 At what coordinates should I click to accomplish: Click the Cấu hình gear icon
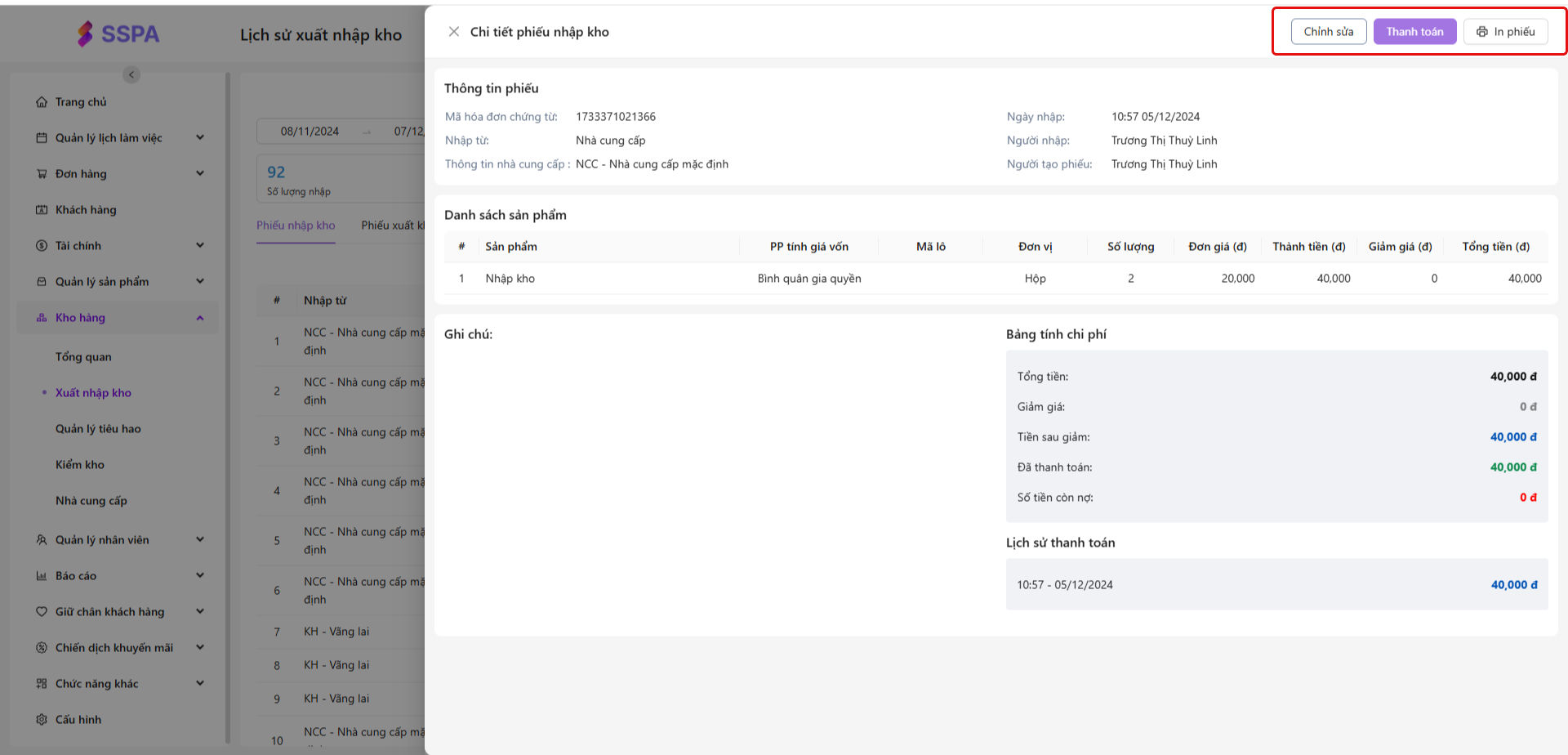click(x=42, y=720)
